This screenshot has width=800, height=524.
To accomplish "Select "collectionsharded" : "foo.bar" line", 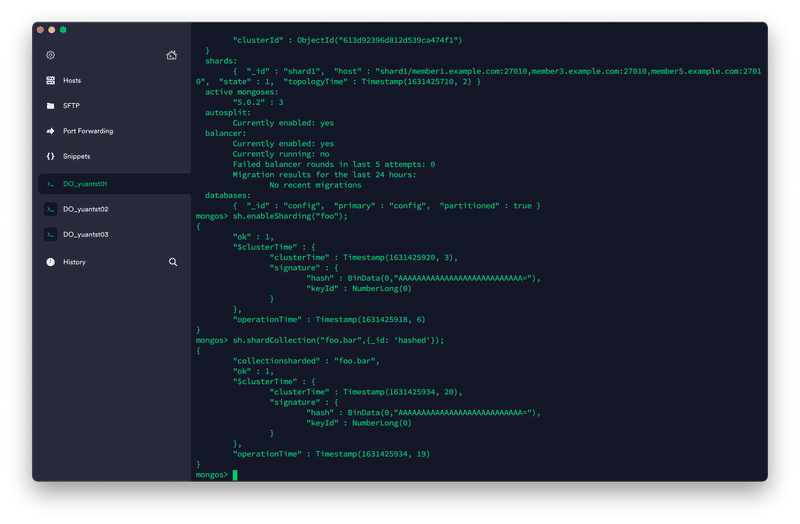I will click(x=306, y=361).
